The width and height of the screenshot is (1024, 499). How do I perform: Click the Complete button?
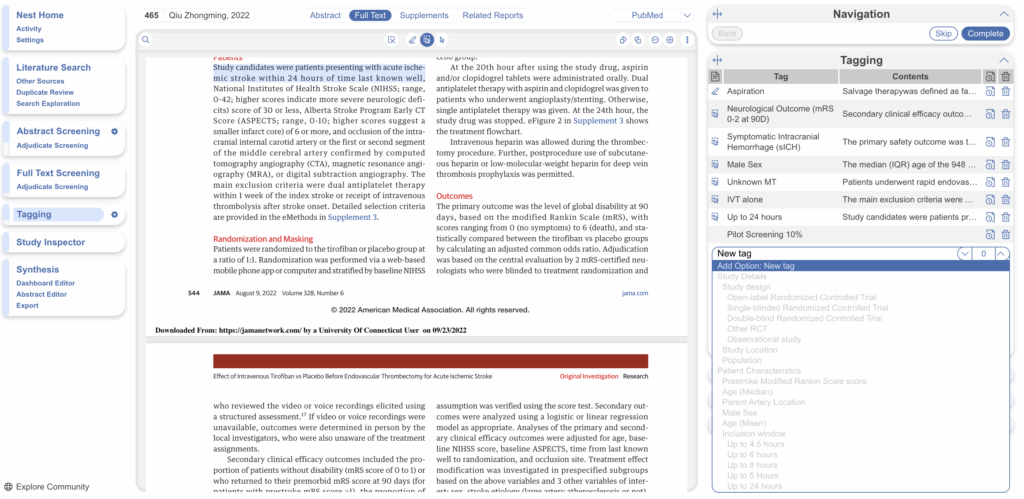point(985,34)
